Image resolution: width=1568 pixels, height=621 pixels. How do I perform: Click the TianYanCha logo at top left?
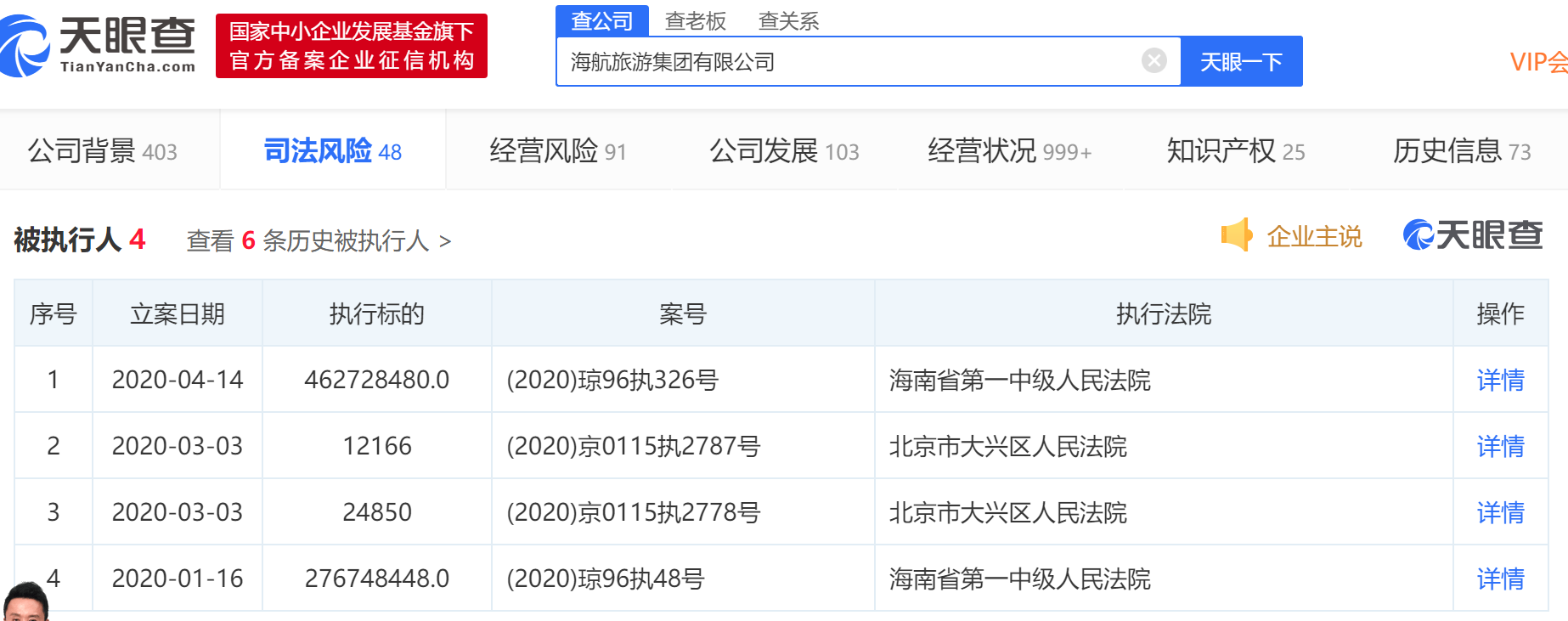[98, 46]
